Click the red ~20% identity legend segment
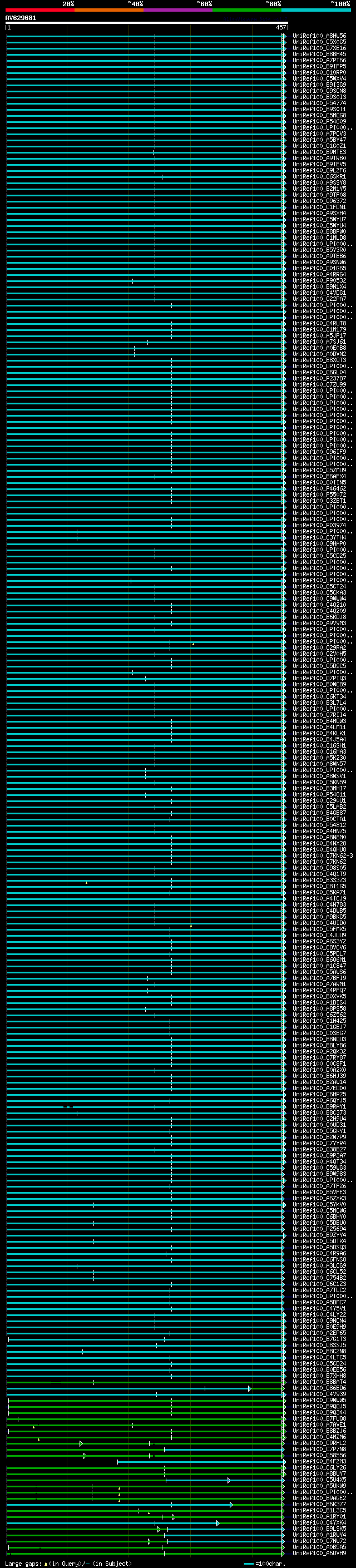356x1568 pixels. 40,10
